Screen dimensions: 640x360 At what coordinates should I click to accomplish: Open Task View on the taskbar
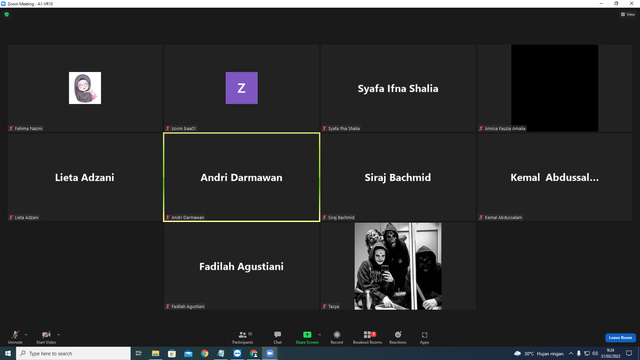click(x=139, y=353)
